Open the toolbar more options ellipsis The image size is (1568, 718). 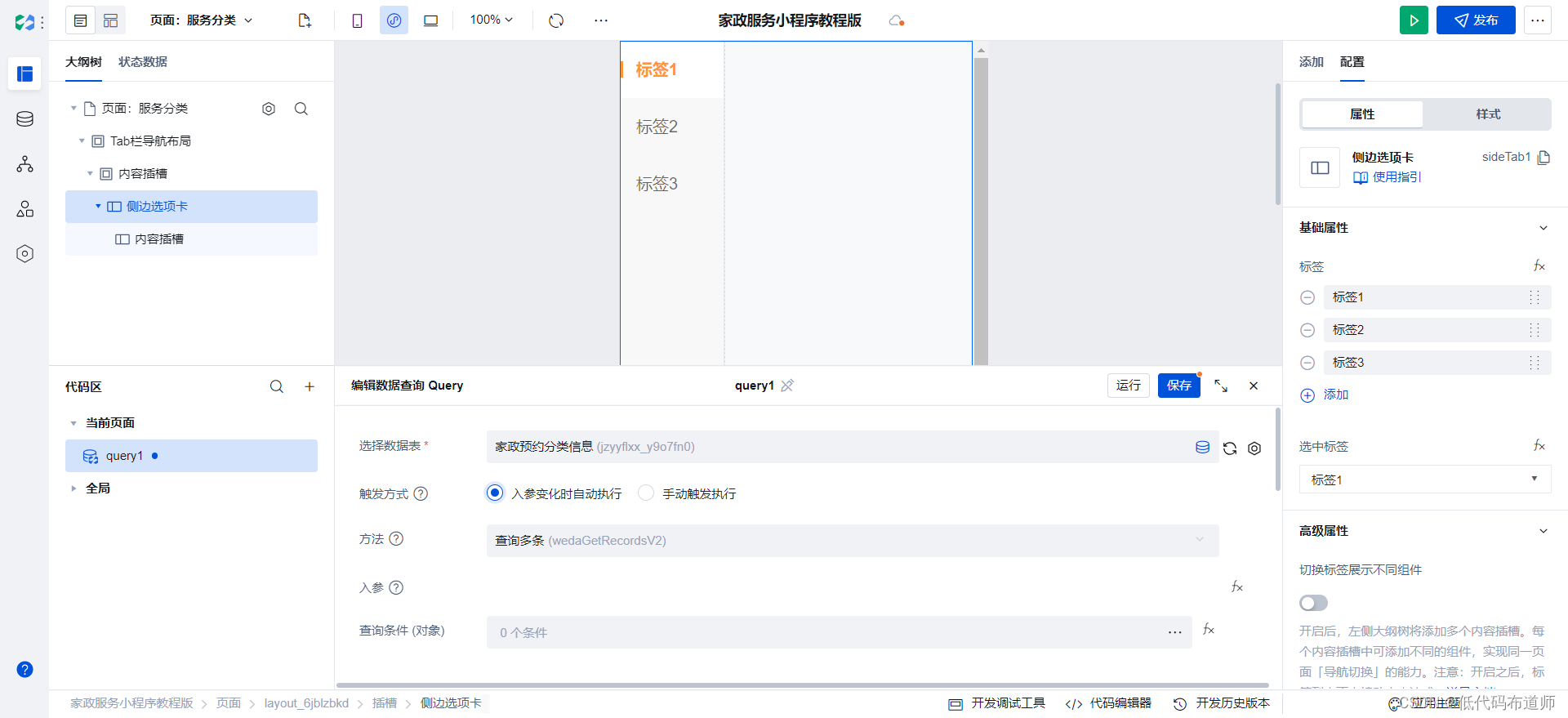(601, 20)
